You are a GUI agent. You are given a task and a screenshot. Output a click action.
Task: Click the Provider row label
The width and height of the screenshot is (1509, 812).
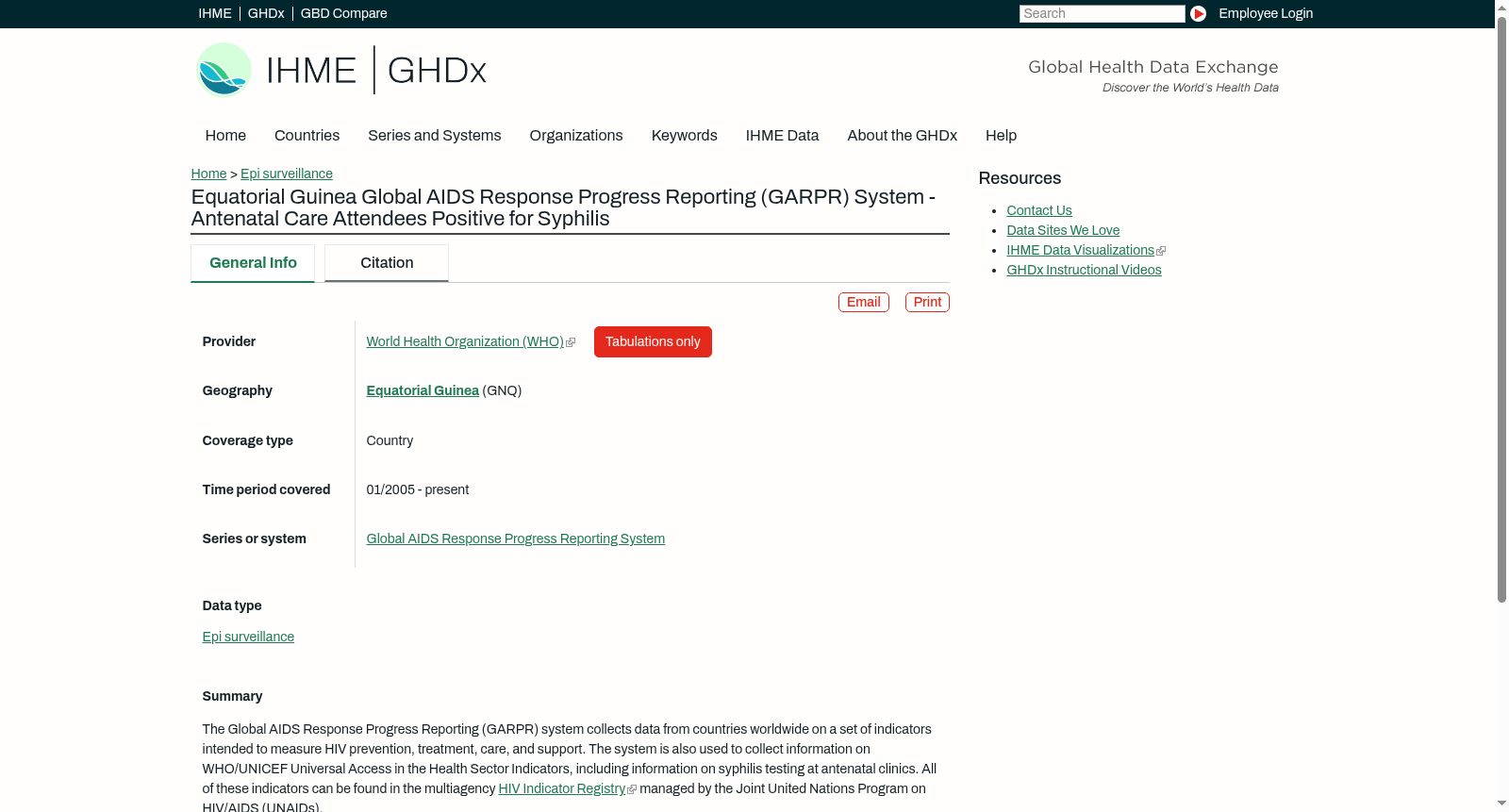(228, 341)
